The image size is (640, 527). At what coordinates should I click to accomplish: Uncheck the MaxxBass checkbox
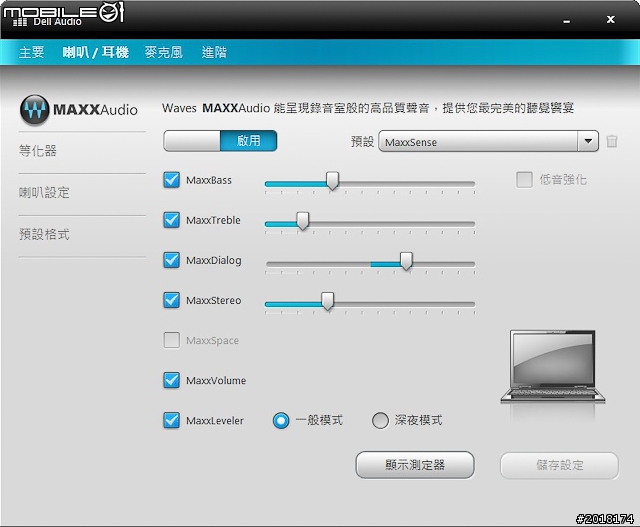pyautogui.click(x=171, y=180)
